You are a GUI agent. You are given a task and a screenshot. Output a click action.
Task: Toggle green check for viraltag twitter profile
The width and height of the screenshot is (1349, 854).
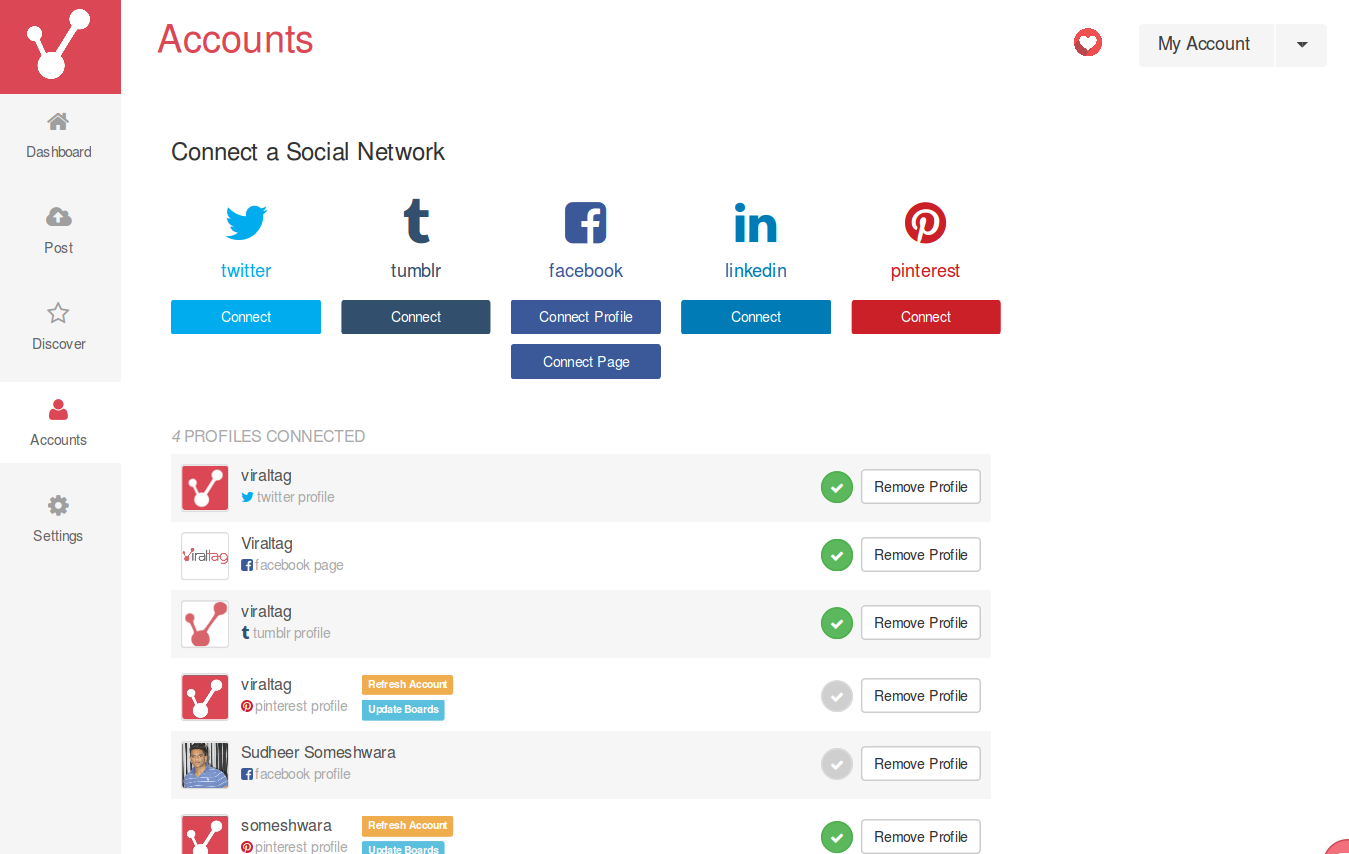[837, 487]
